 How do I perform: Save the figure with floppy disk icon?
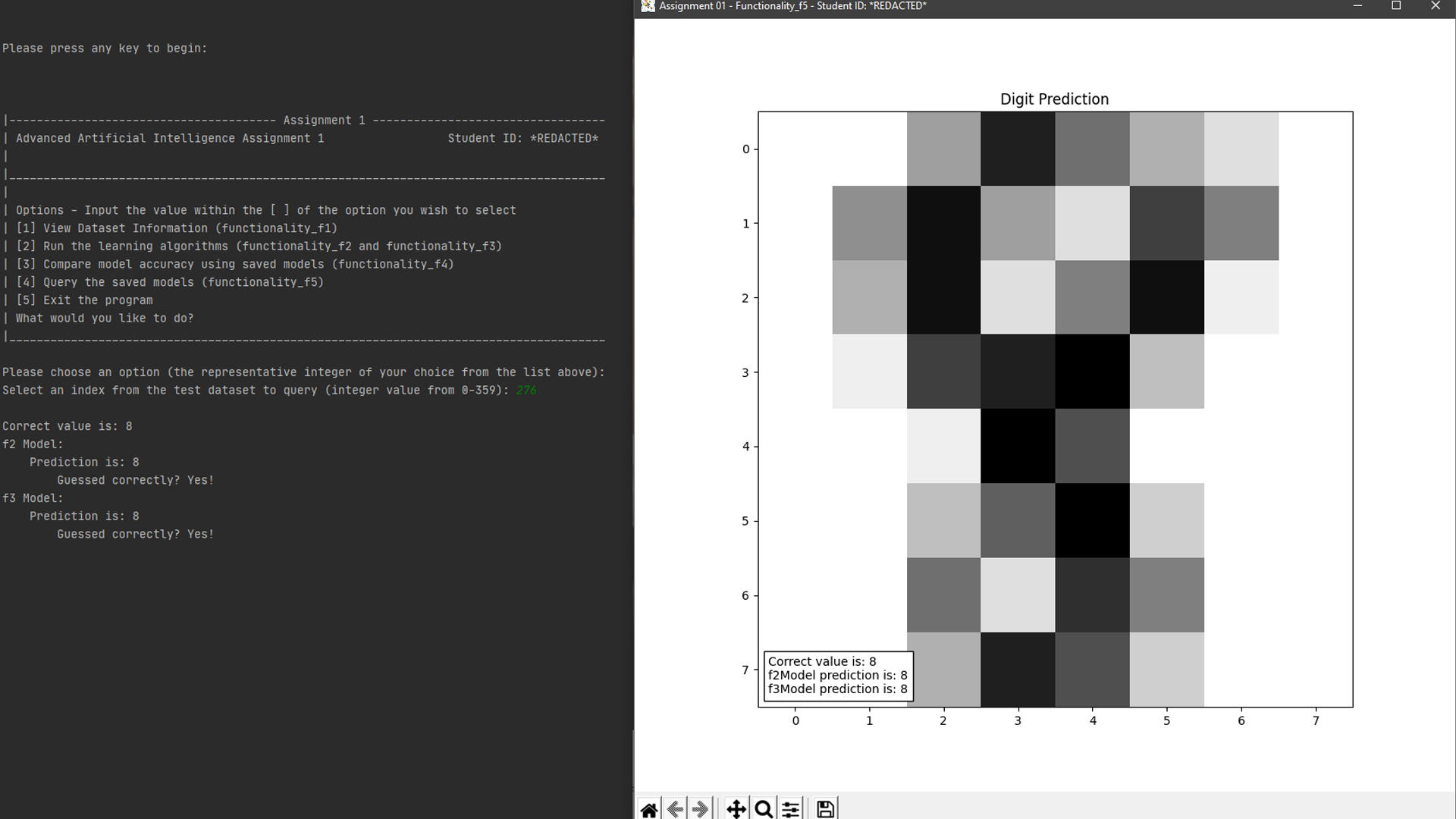click(x=825, y=809)
